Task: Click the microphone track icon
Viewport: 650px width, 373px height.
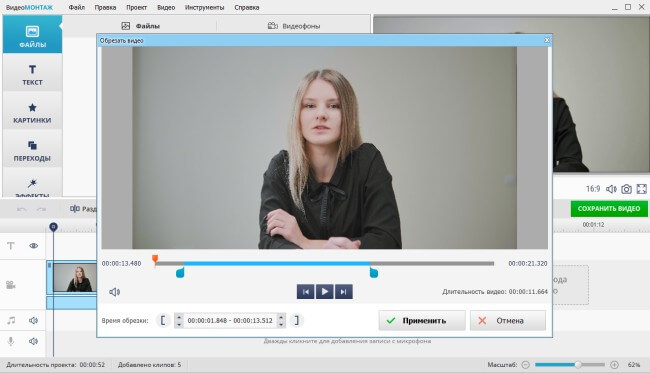Action: [x=11, y=341]
